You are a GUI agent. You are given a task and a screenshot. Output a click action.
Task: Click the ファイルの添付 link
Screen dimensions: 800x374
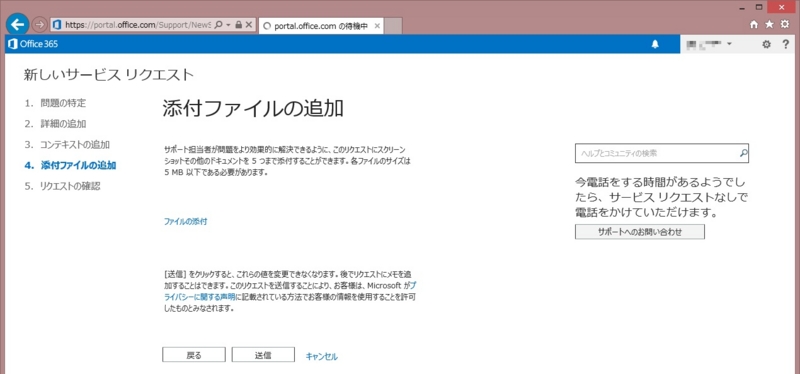[185, 221]
